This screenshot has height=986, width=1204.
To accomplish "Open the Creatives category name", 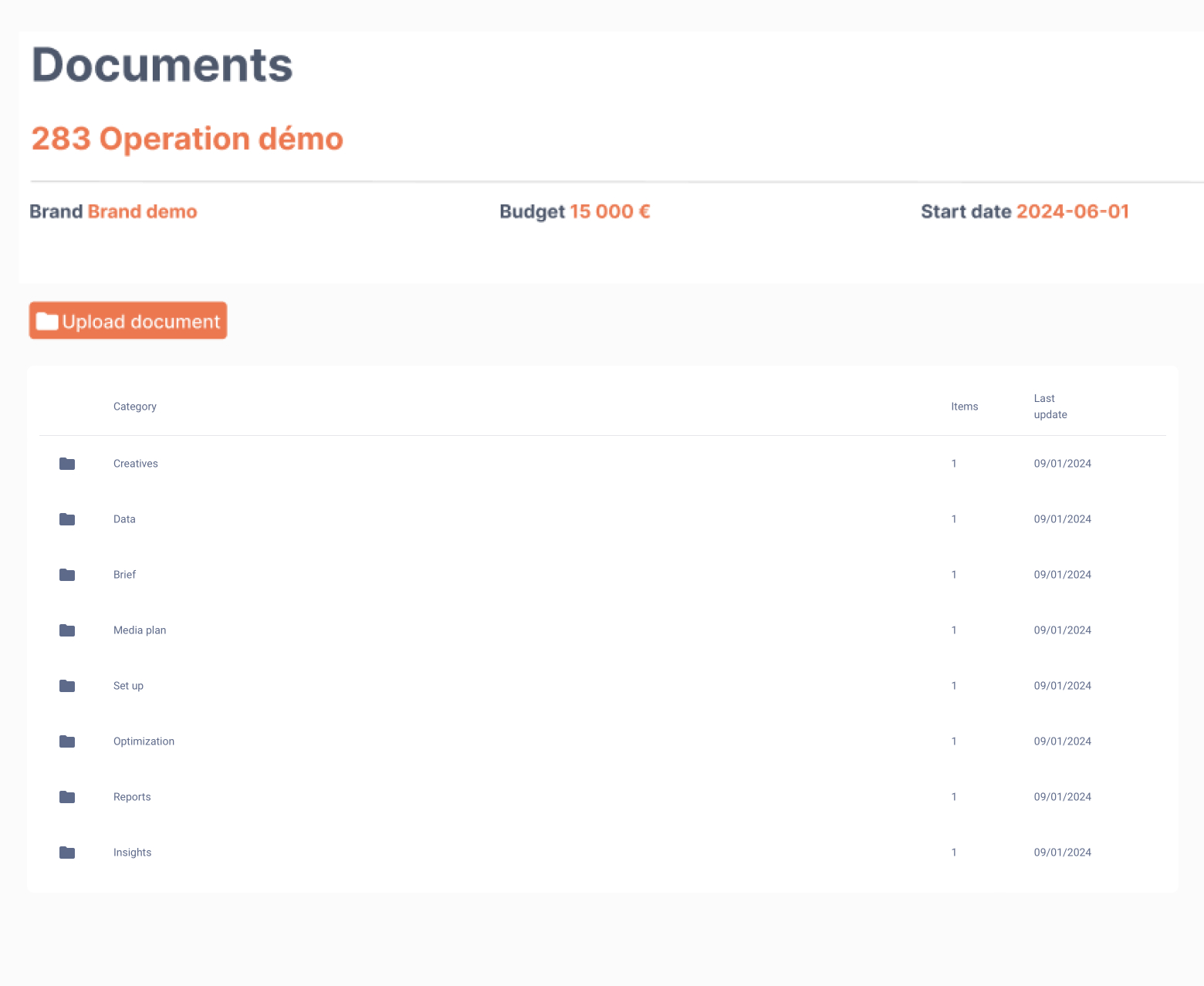I will pyautogui.click(x=136, y=464).
